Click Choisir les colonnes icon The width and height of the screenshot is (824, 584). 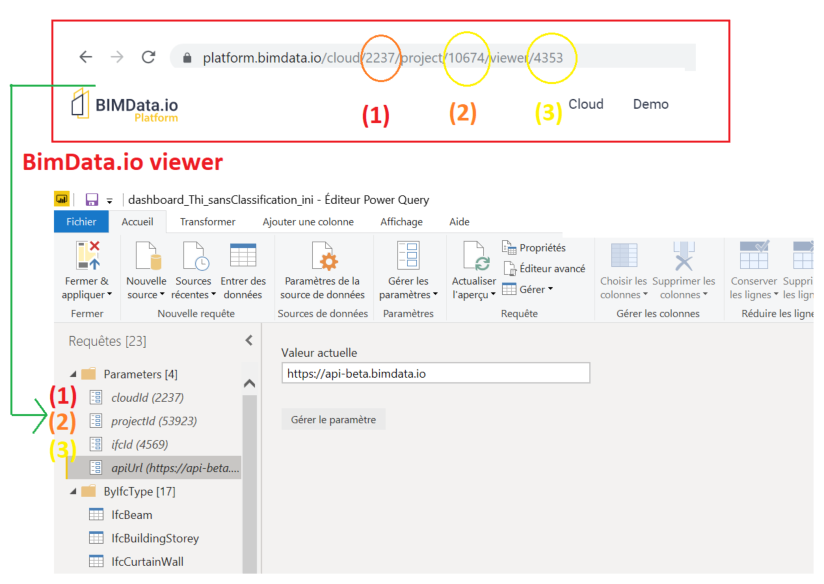click(x=624, y=256)
